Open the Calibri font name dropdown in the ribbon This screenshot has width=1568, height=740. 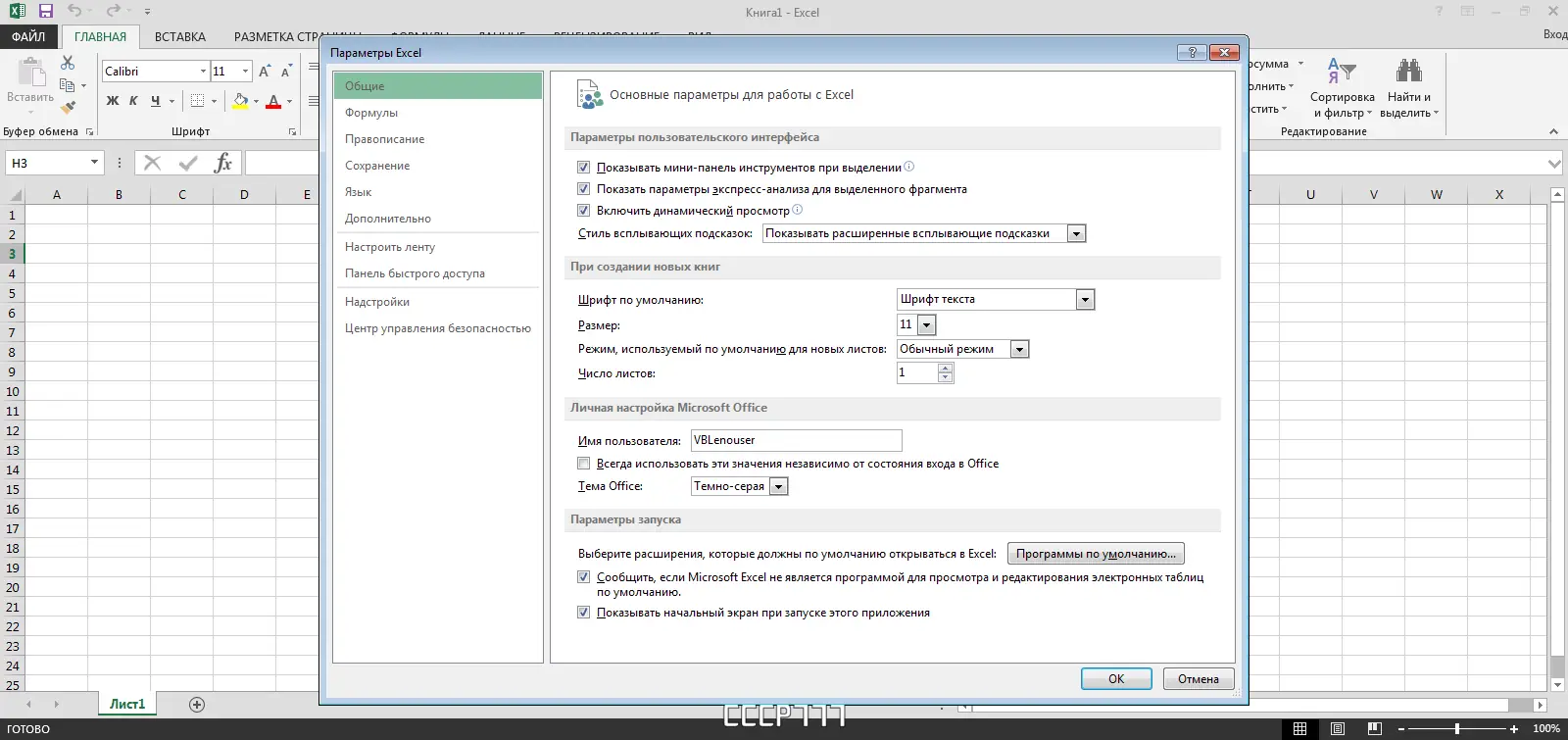point(203,72)
